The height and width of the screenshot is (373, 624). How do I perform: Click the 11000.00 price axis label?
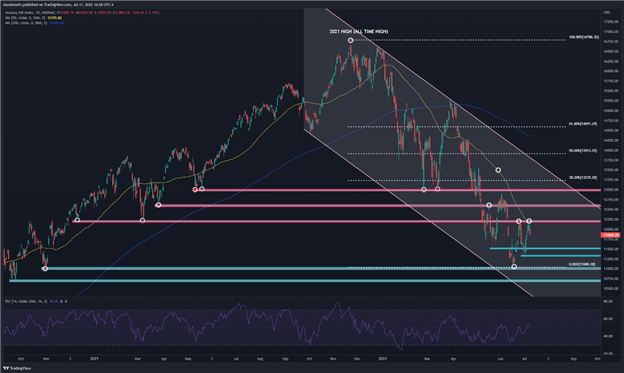coord(611,269)
